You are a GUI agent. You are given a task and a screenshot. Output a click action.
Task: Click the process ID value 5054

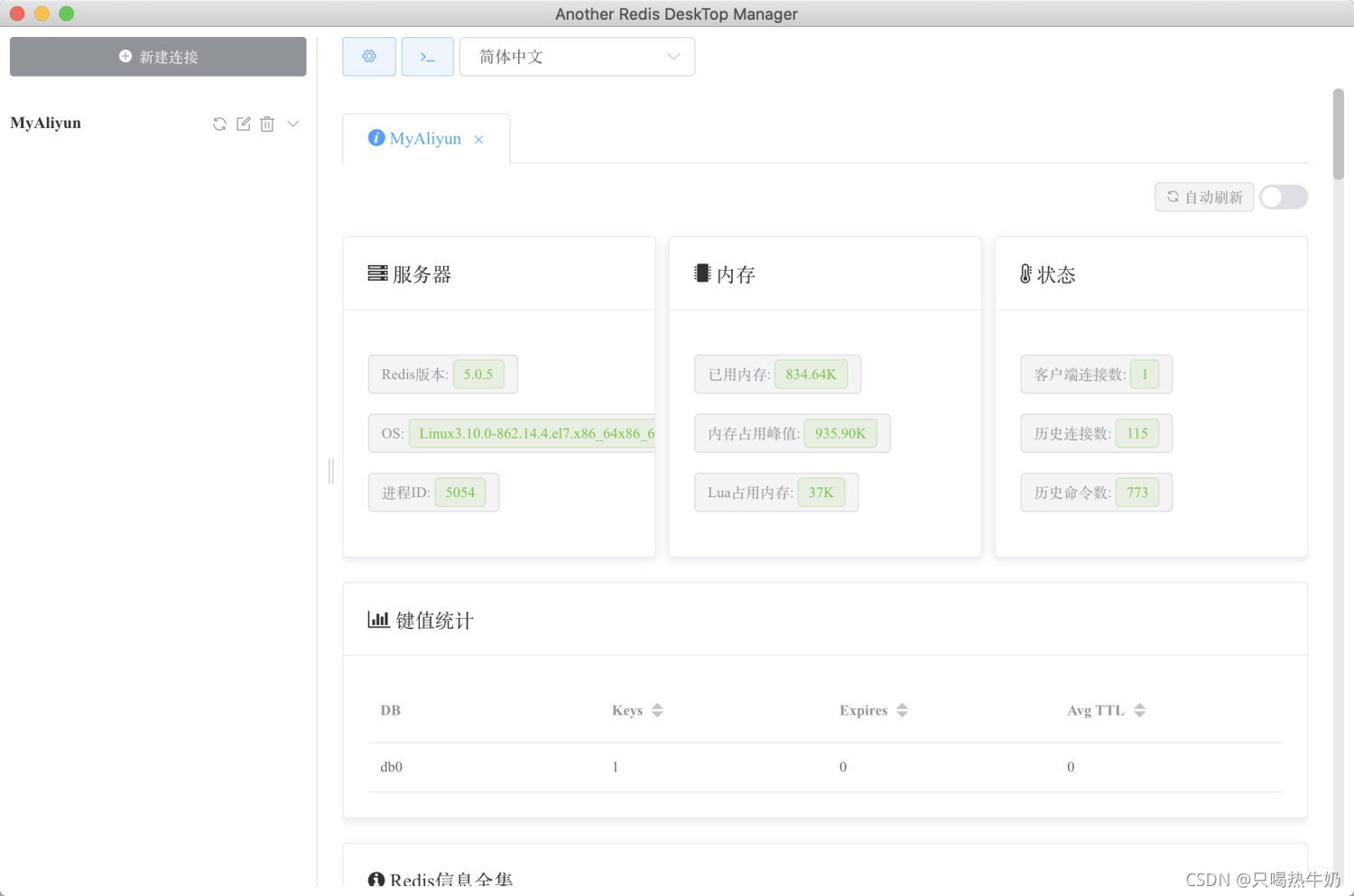pyautogui.click(x=460, y=493)
